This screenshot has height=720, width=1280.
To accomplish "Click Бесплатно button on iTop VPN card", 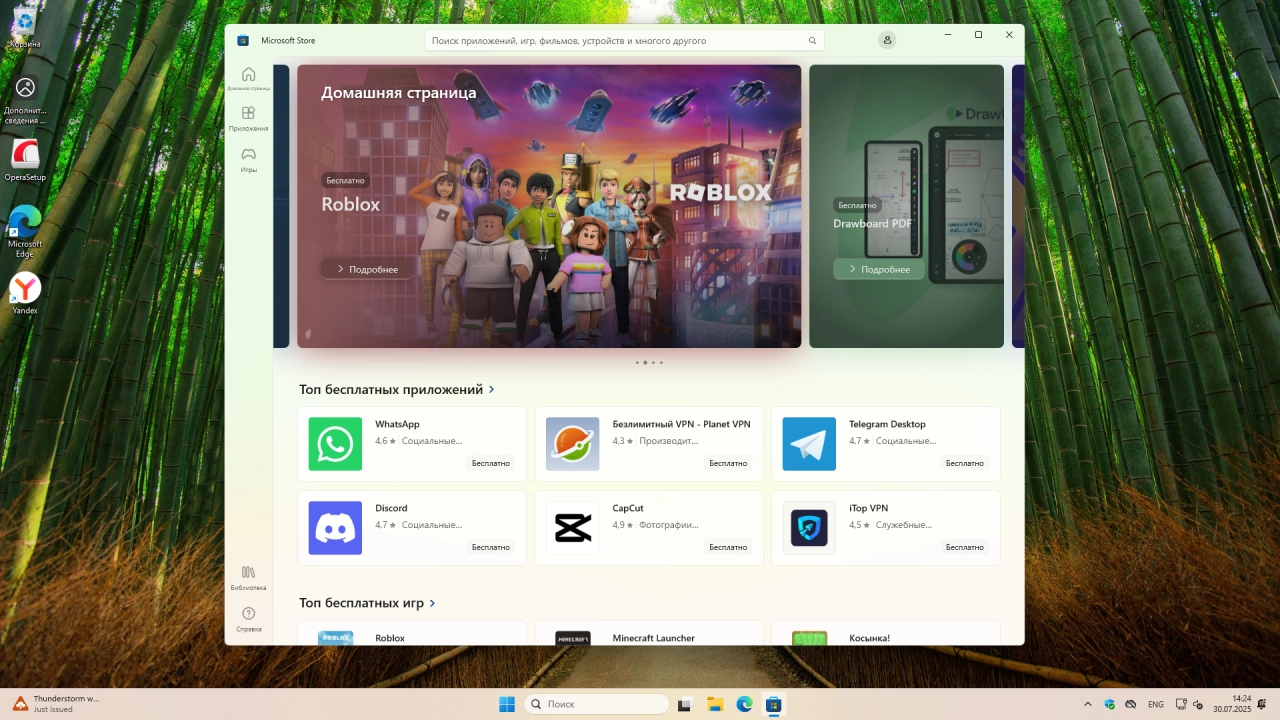I will [x=965, y=547].
